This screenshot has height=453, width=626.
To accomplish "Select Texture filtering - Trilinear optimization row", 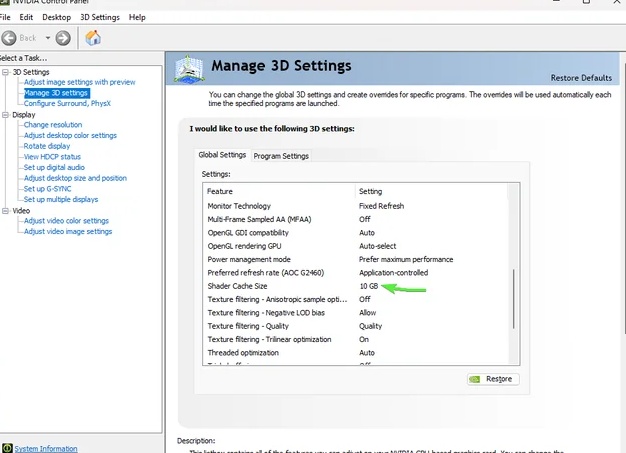I will pos(355,339).
